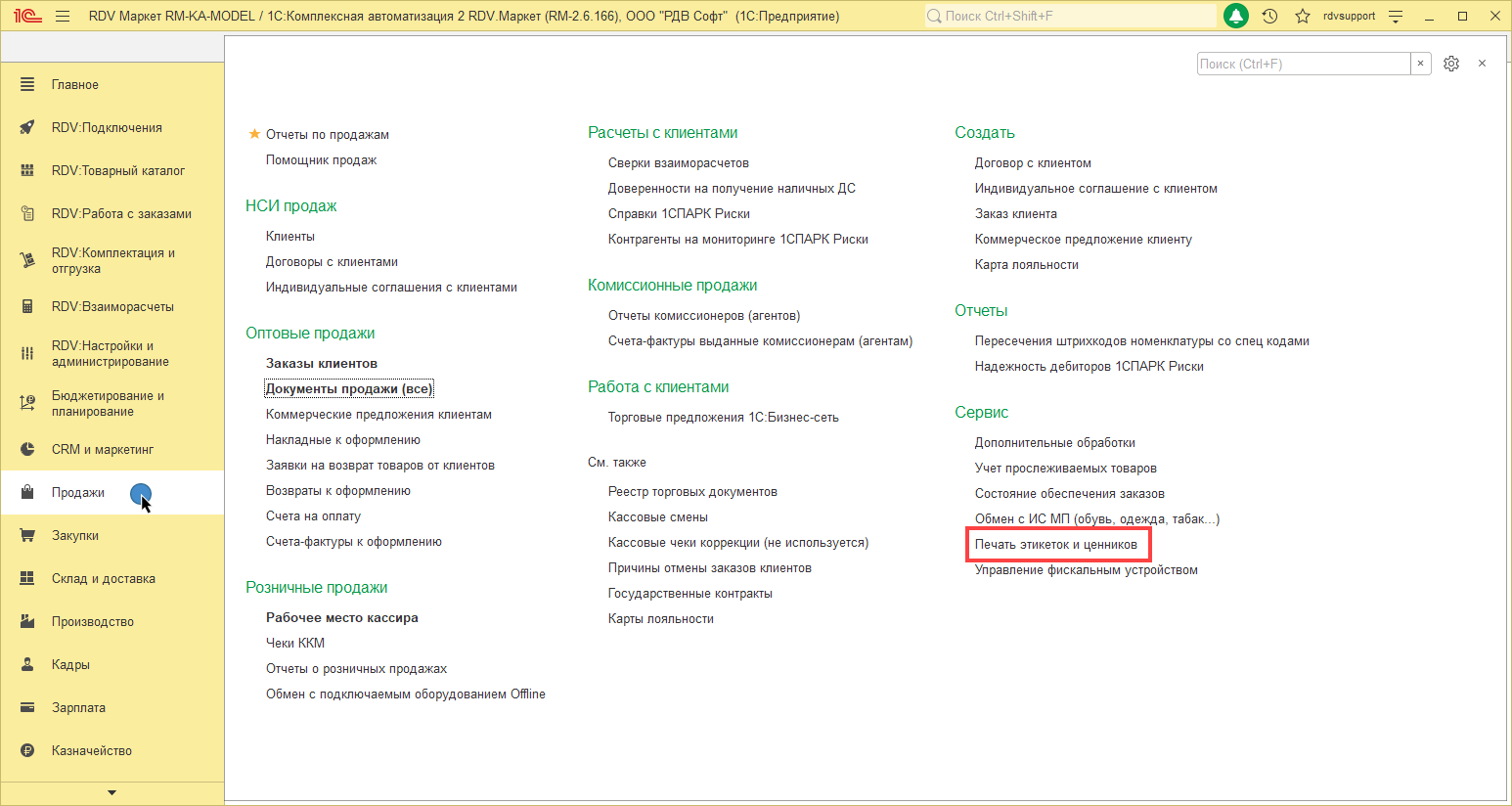Click the RDV:Подключения rocket icon

coord(27,128)
